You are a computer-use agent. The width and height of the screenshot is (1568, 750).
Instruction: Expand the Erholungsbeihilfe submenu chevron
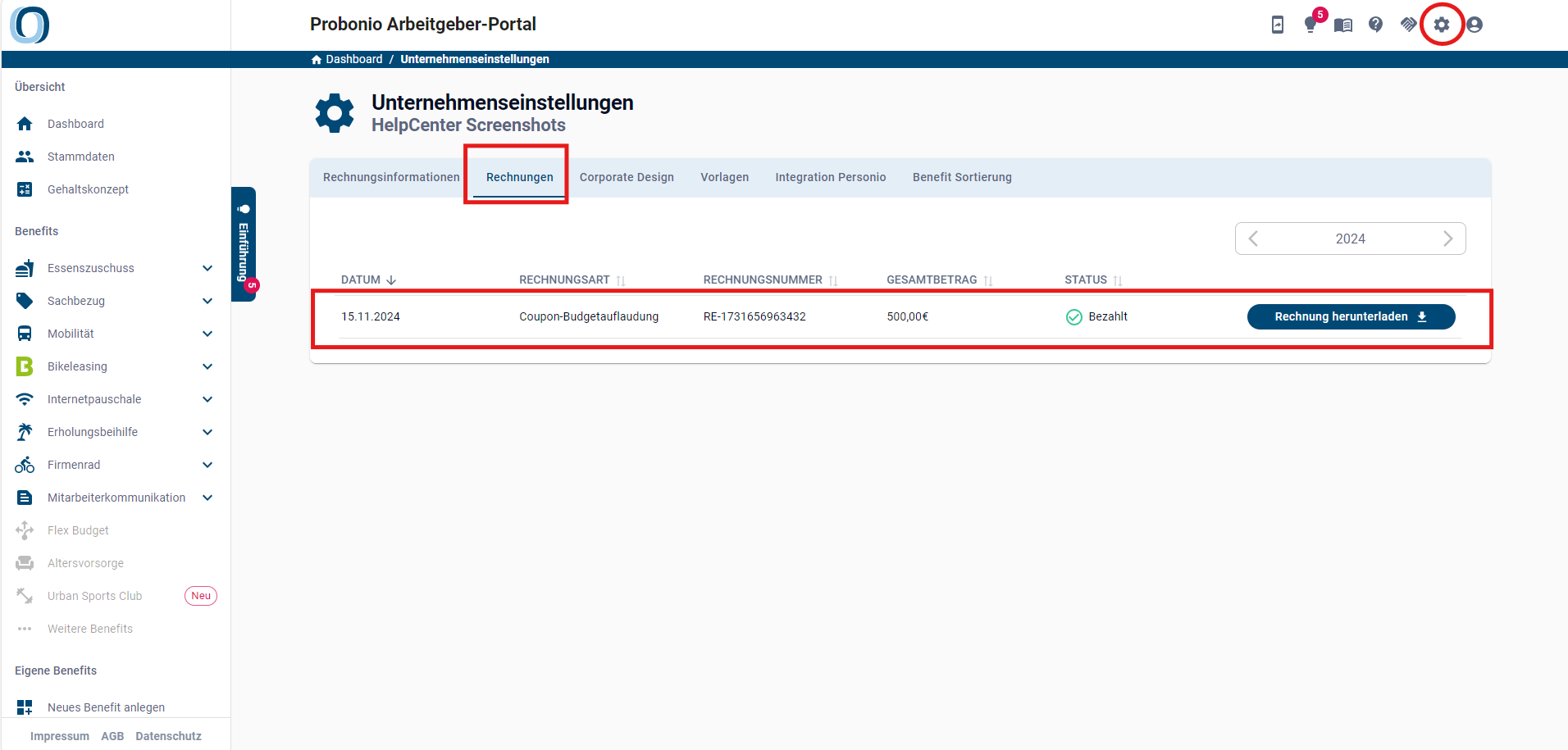point(207,432)
